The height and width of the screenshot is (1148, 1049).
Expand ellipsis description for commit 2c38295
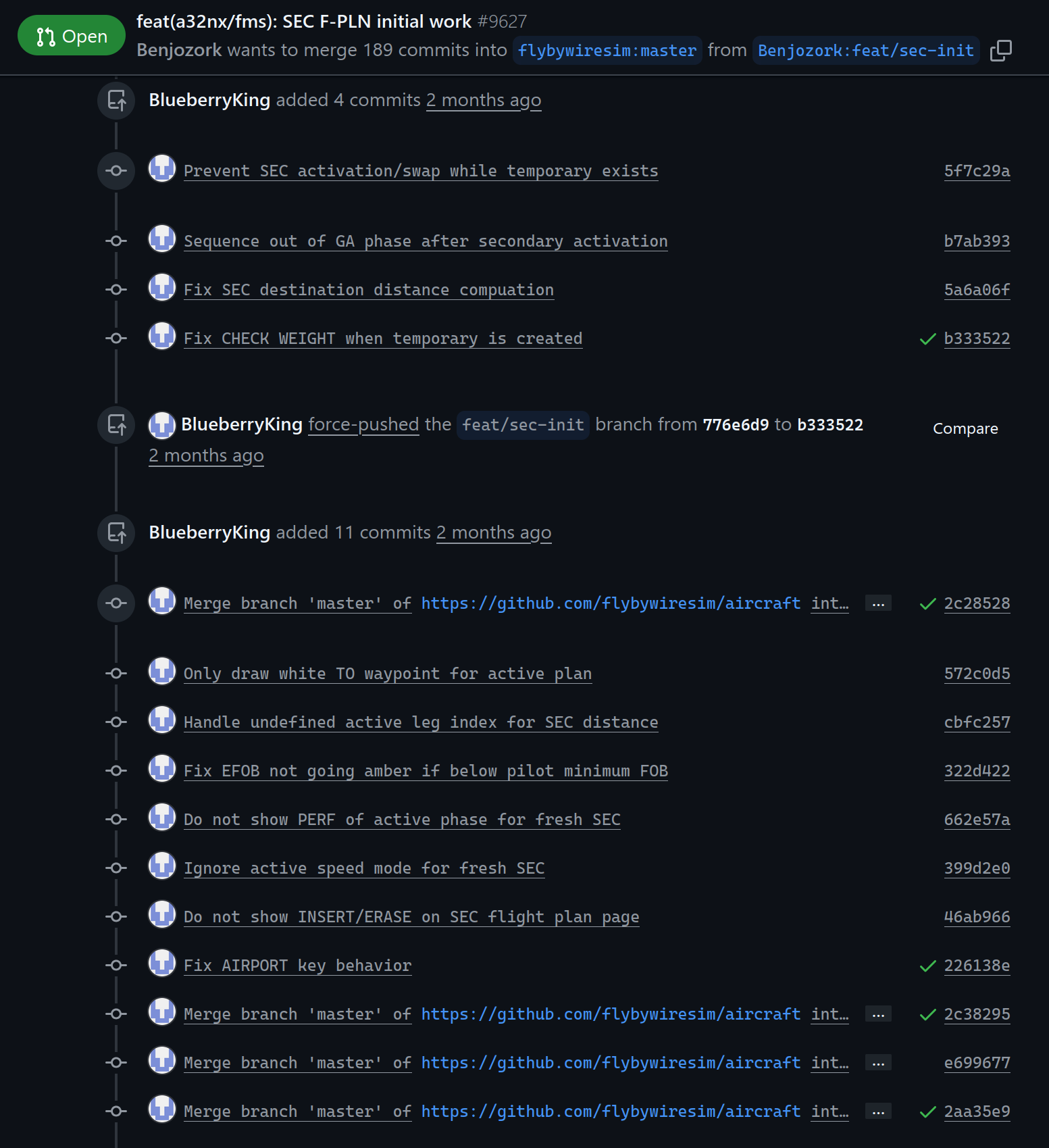tap(877, 1015)
